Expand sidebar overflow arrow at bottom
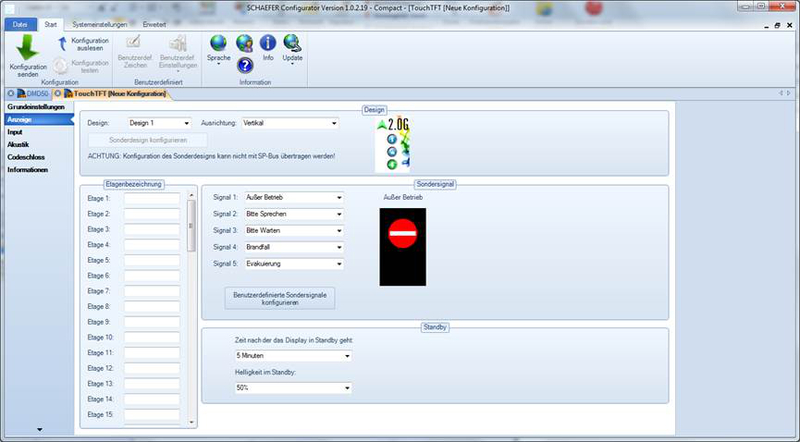The height and width of the screenshot is (442, 800). click(x=40, y=430)
